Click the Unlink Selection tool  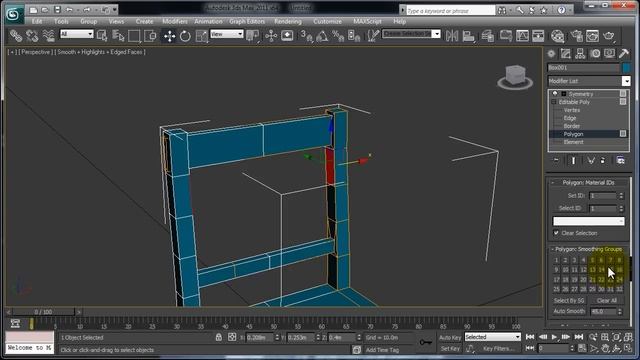32,36
